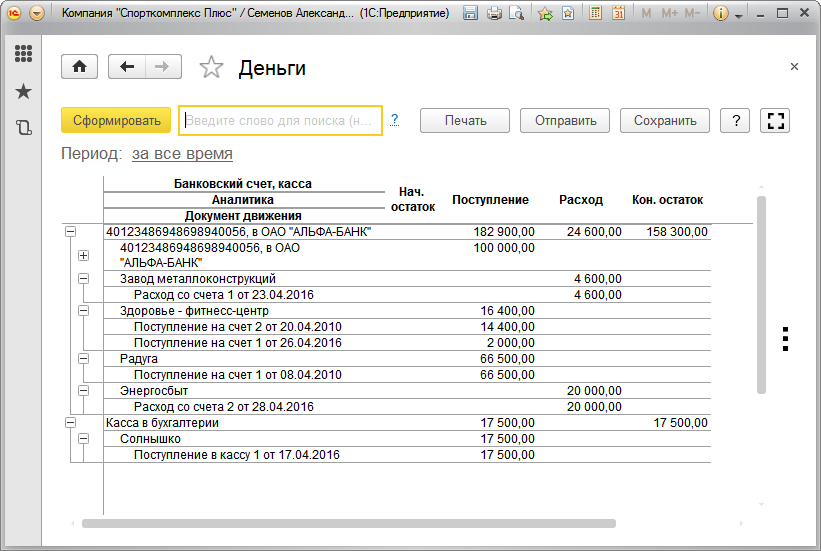Open the calculator icon in title bar
The width and height of the screenshot is (821, 551).
click(x=596, y=14)
